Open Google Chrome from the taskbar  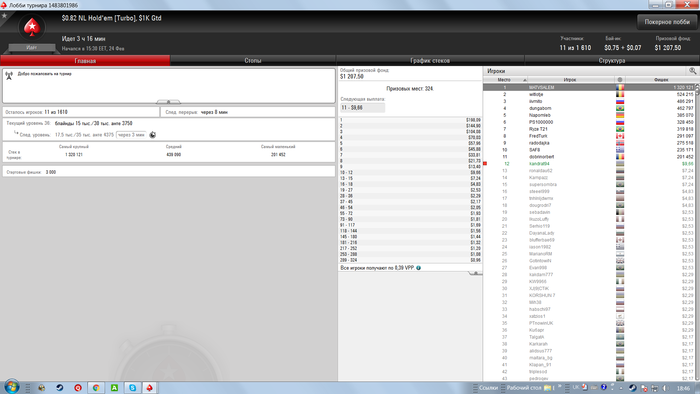pos(96,388)
